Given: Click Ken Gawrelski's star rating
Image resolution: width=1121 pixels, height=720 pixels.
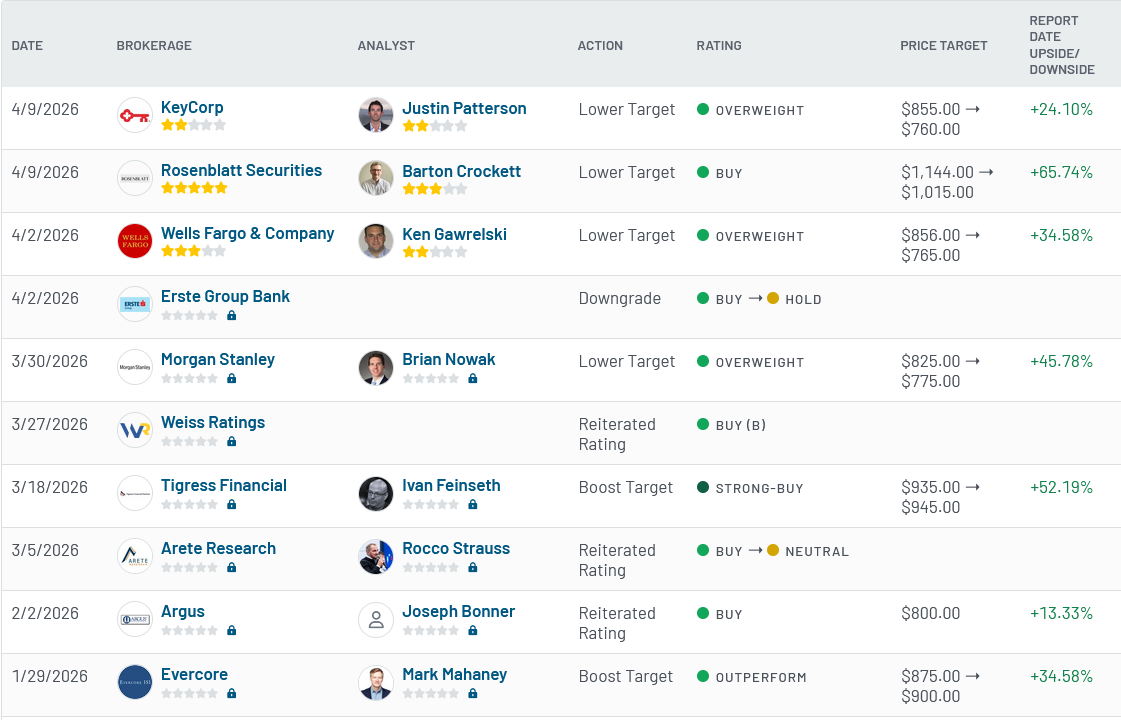Looking at the screenshot, I should (435, 252).
